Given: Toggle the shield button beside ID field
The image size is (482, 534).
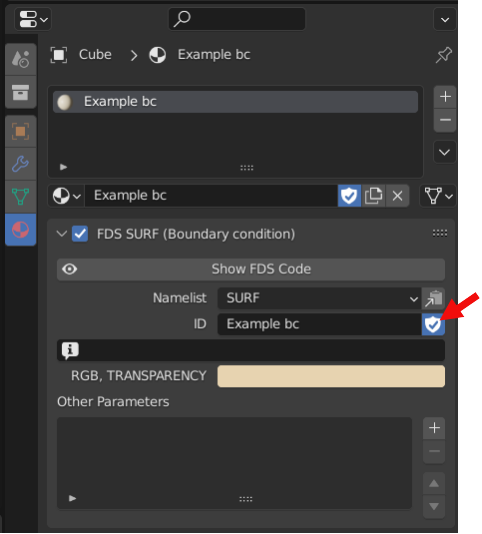Looking at the screenshot, I should (x=433, y=324).
